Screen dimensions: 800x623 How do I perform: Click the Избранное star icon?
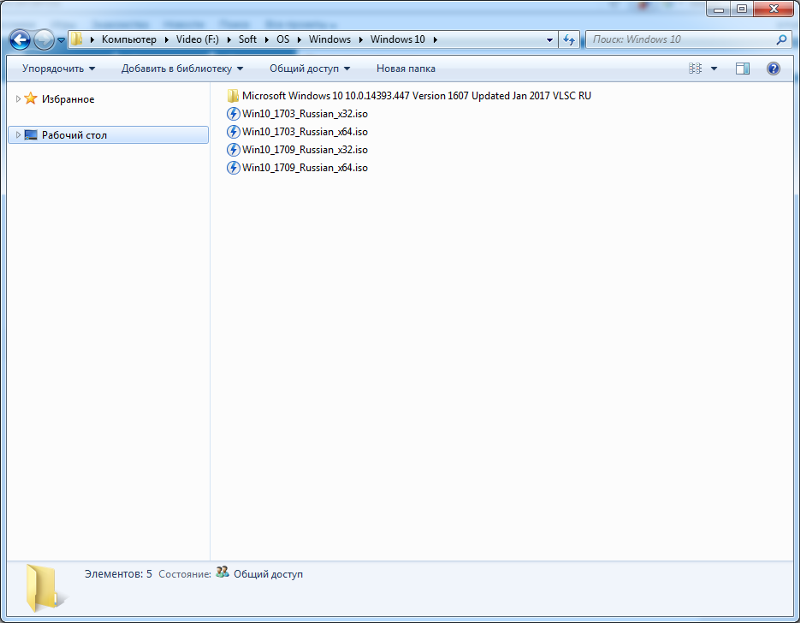[31, 98]
